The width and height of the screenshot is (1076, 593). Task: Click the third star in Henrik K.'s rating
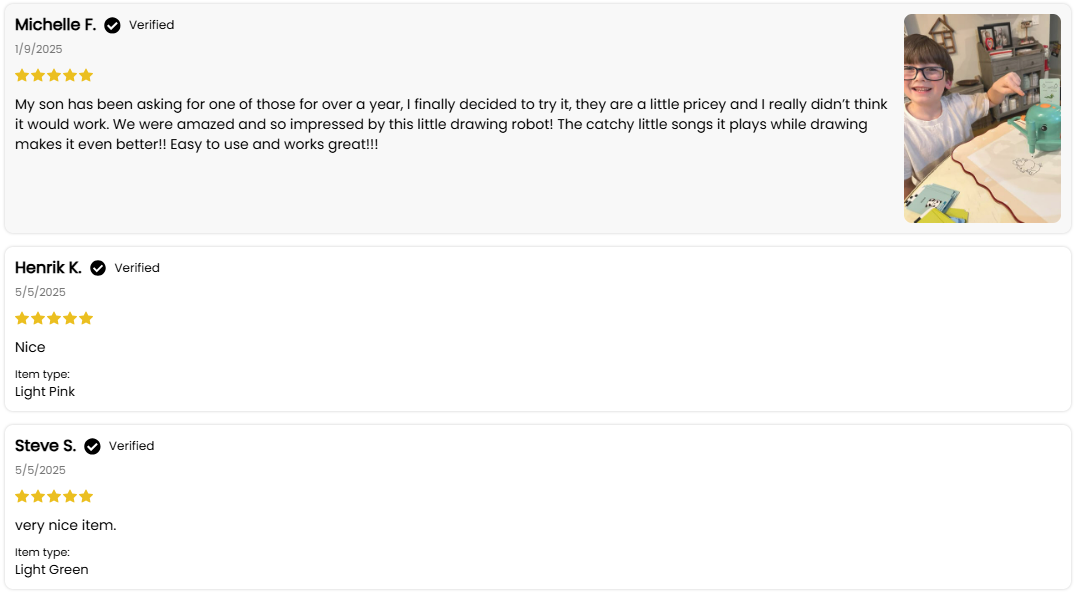pos(54,318)
